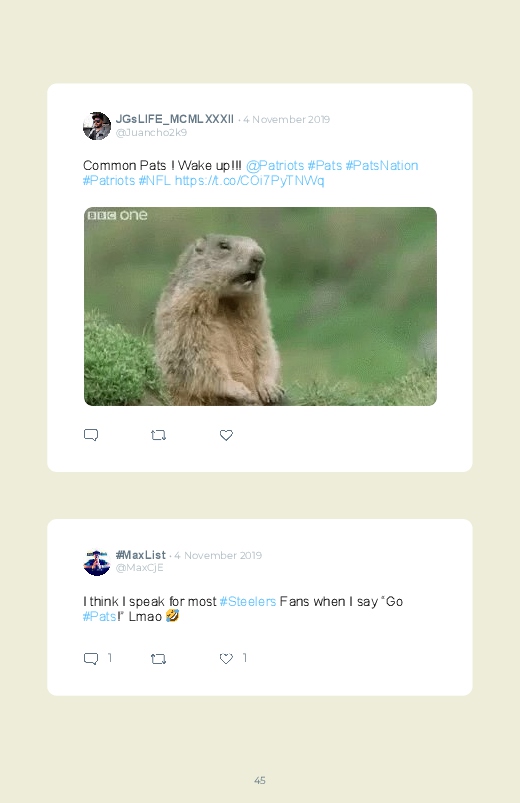Viewport: 520px width, 803px height.
Task: Open JGsLIFE_MCMLXXXII profile avatar
Action: coord(97,126)
